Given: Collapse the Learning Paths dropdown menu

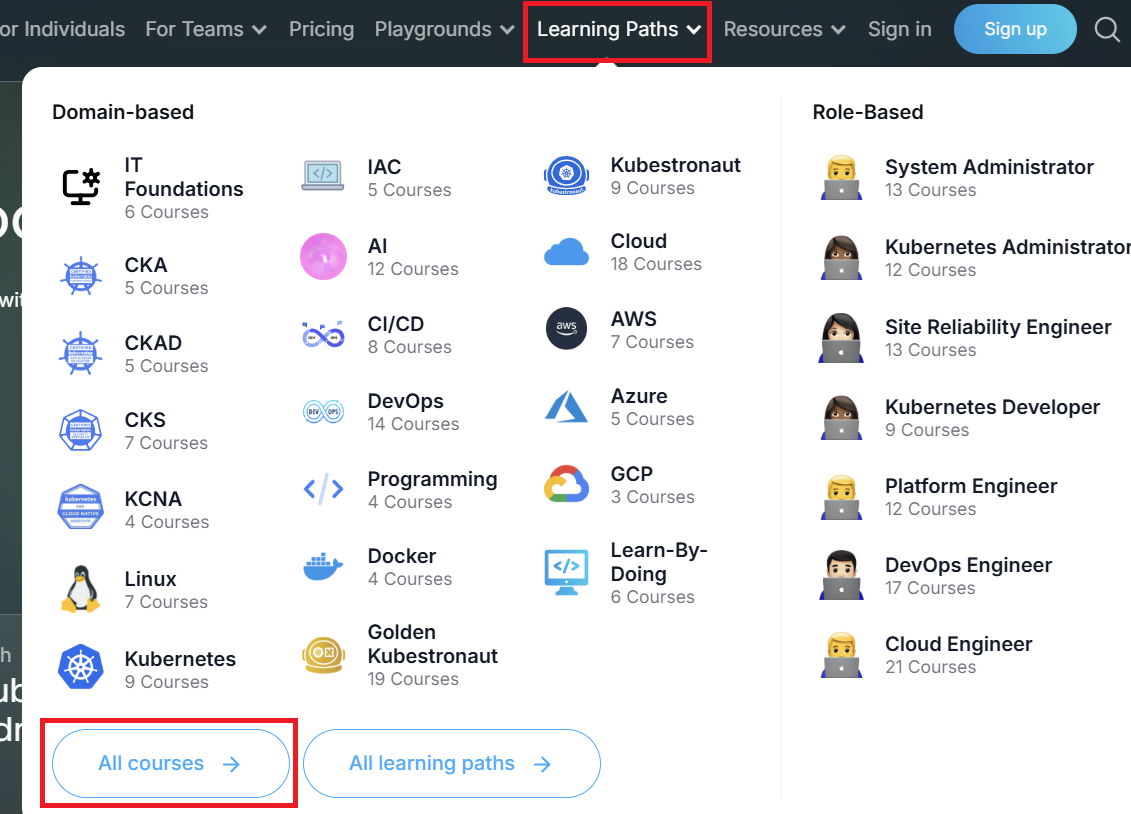Looking at the screenshot, I should pos(618,30).
